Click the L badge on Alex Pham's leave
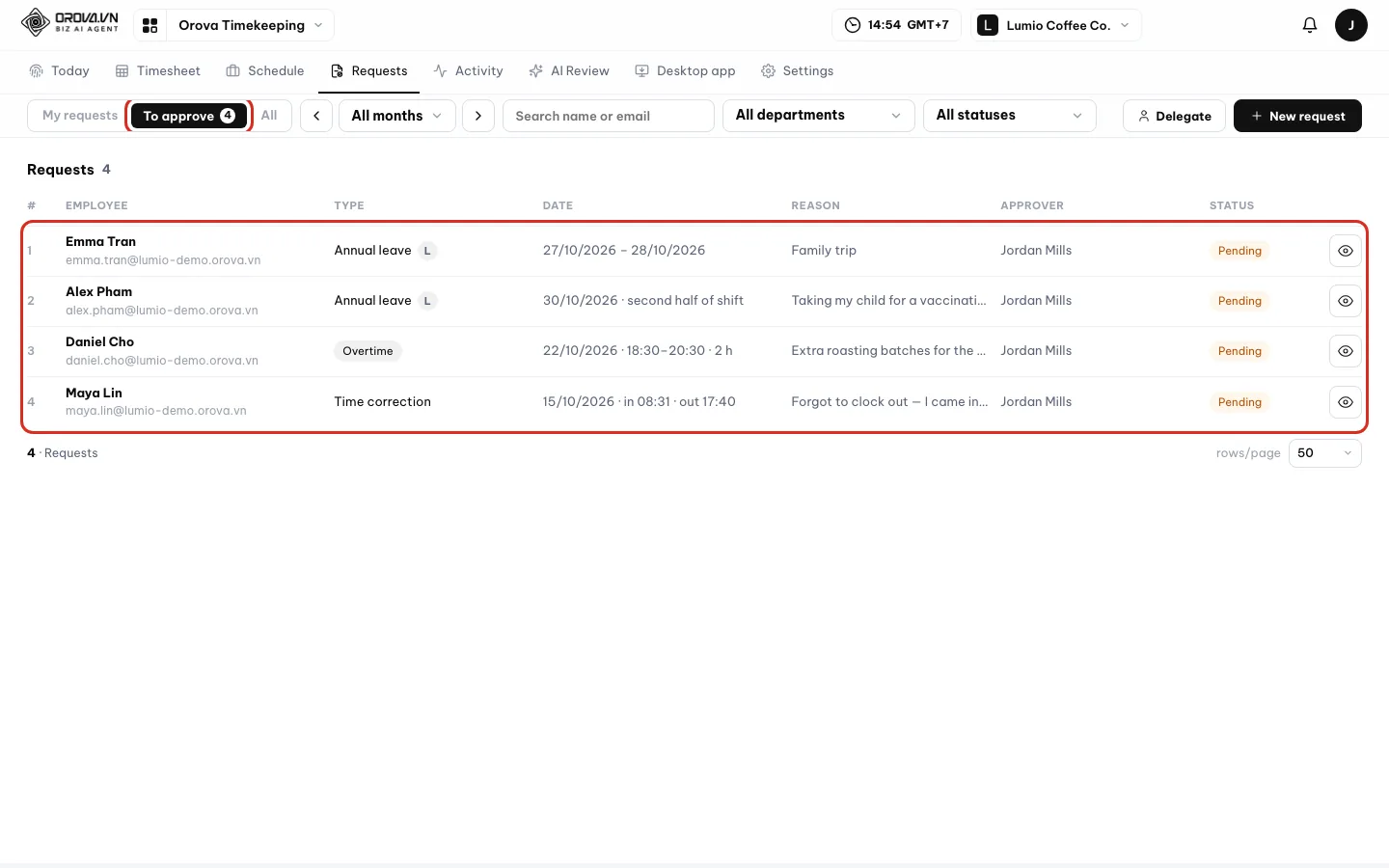1389x868 pixels. (427, 301)
